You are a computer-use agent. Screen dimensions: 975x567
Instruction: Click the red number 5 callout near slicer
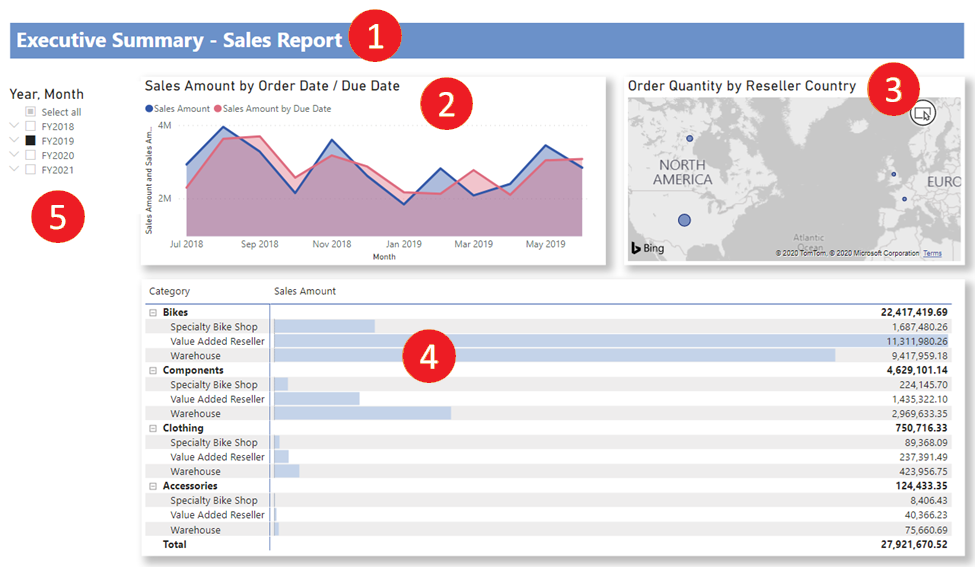(x=58, y=217)
